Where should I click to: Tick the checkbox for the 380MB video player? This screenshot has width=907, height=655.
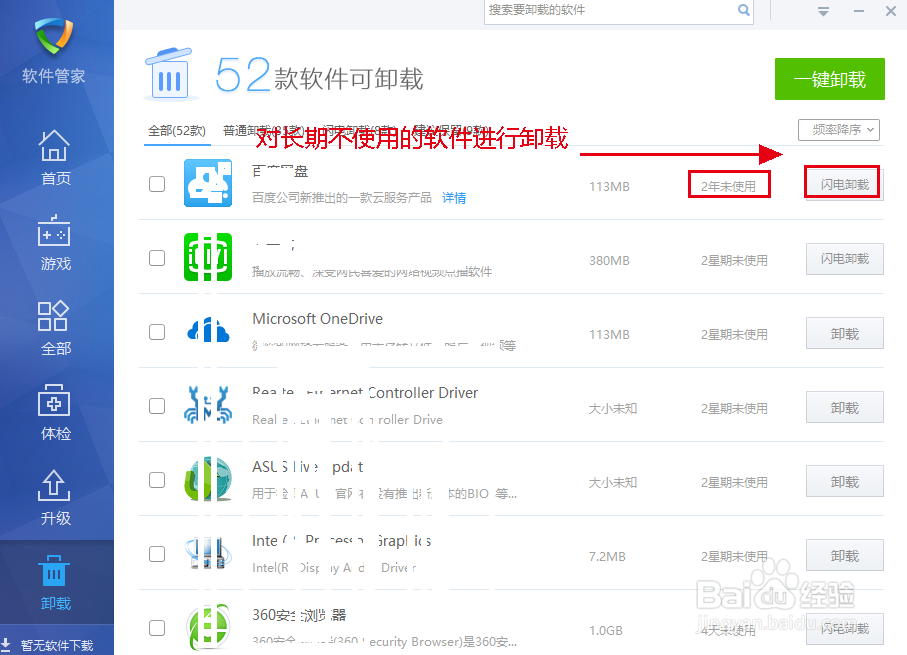pyautogui.click(x=157, y=258)
